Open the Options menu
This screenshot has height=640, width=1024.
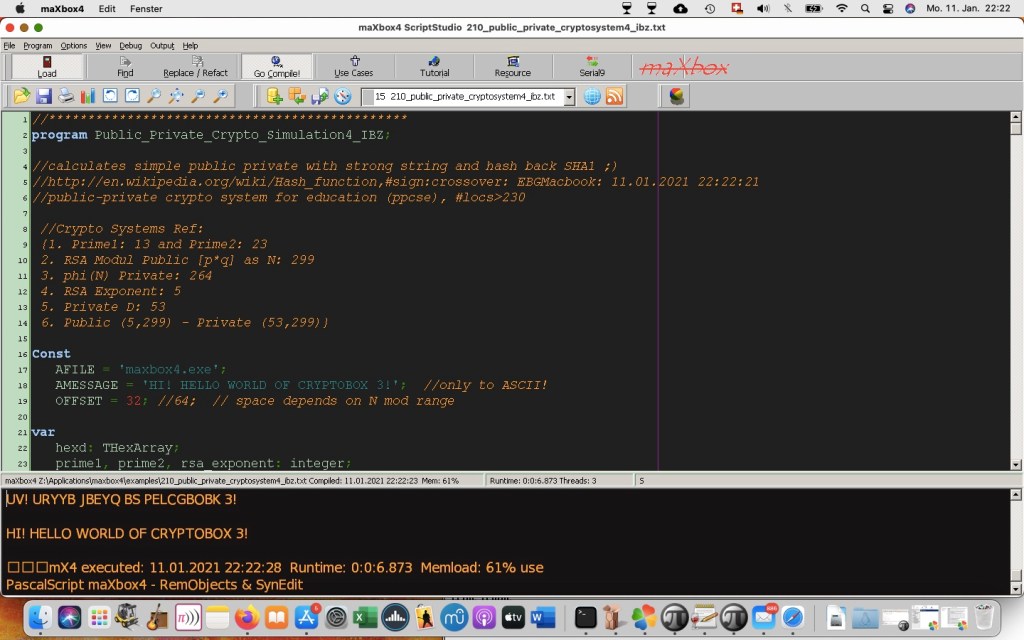pyautogui.click(x=74, y=46)
